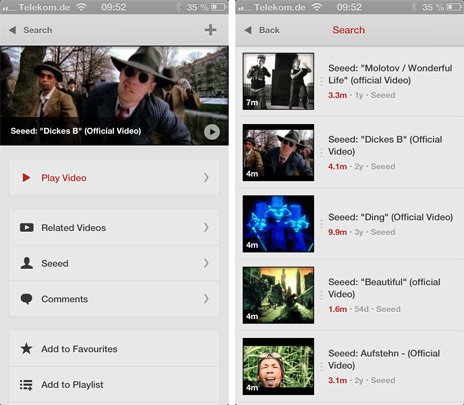The height and width of the screenshot is (405, 464).
Task: Tap the red Play Video triangle icon
Action: [26, 178]
